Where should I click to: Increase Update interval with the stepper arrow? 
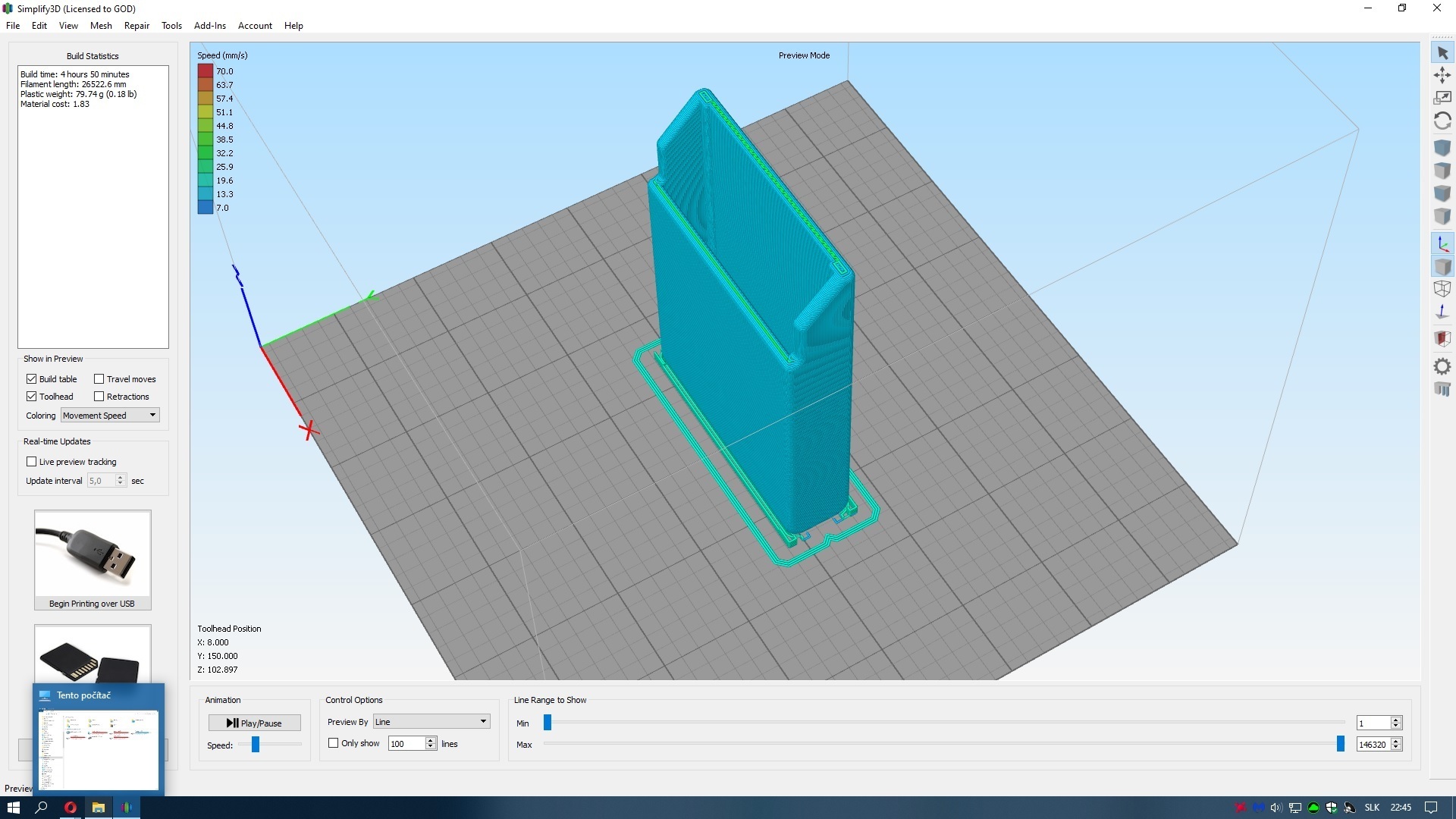tap(121, 477)
